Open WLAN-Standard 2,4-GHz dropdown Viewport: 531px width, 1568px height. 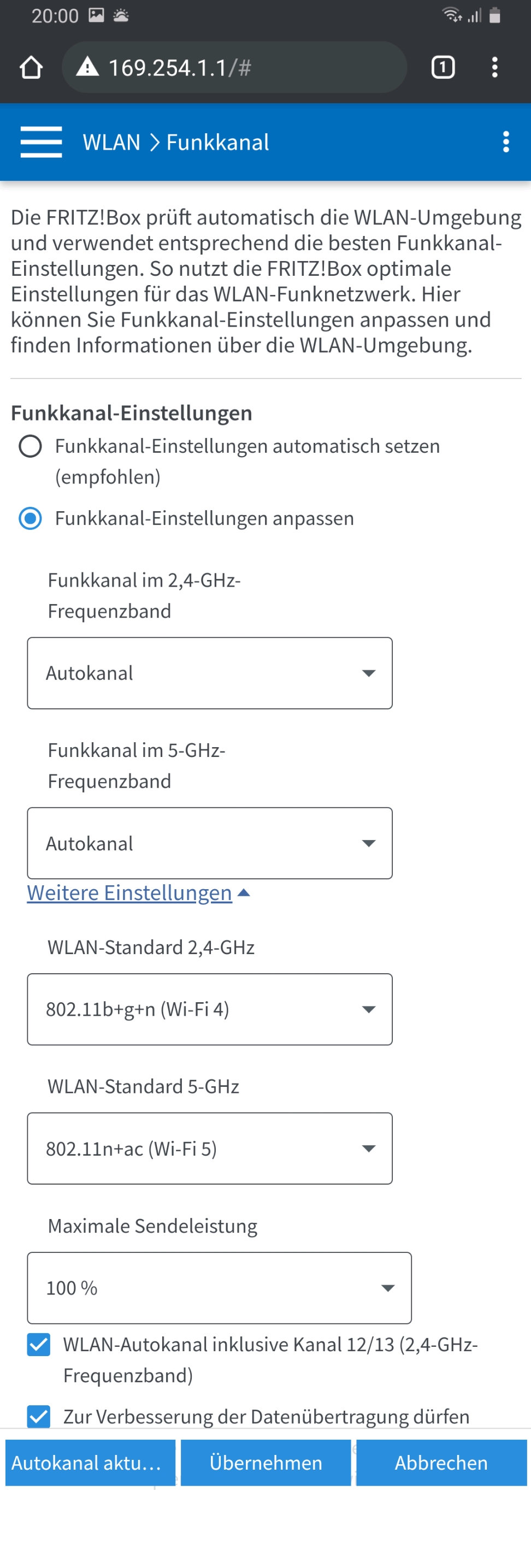[x=209, y=1009]
